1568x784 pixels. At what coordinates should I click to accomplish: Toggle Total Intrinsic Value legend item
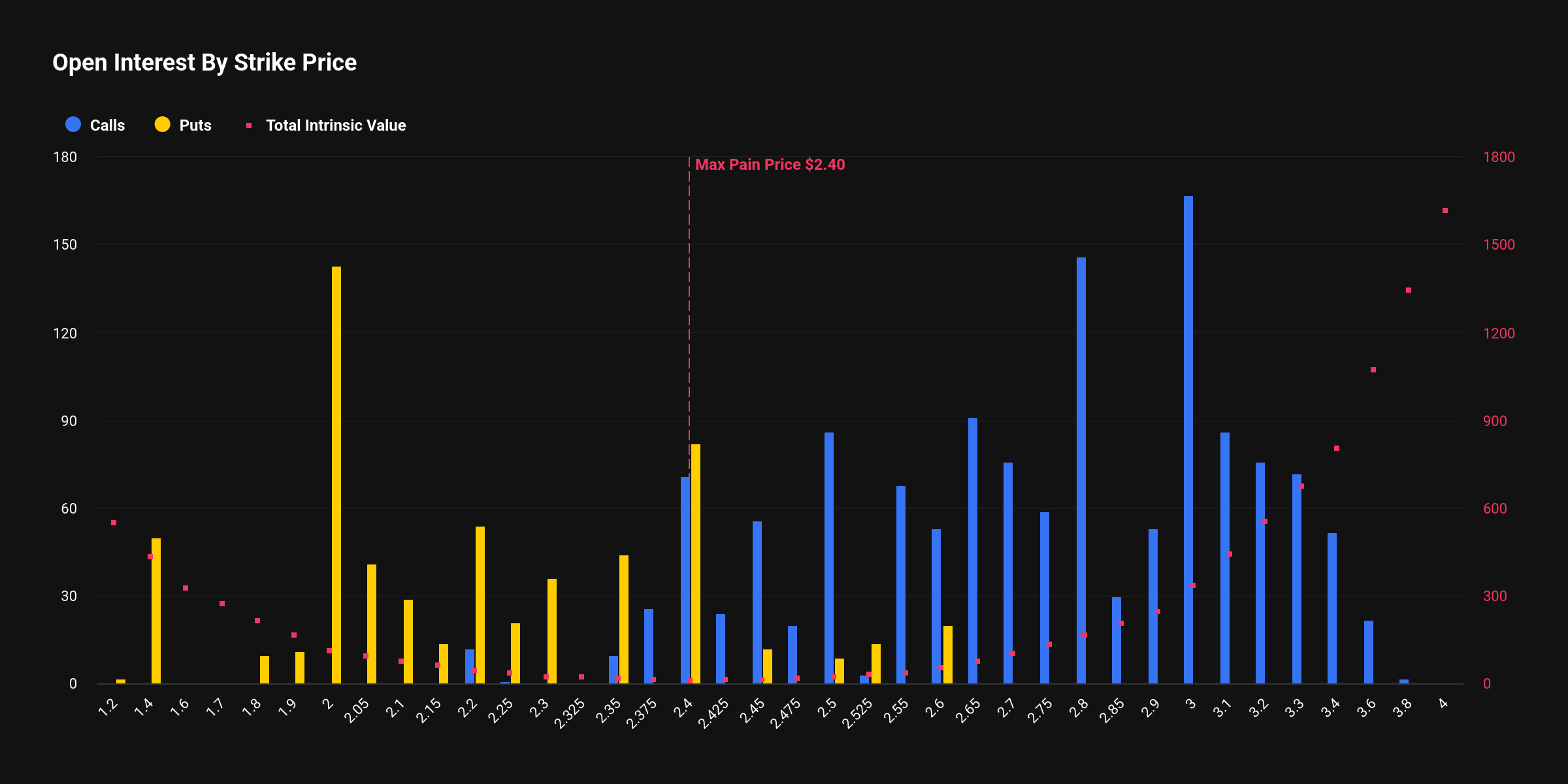click(335, 125)
